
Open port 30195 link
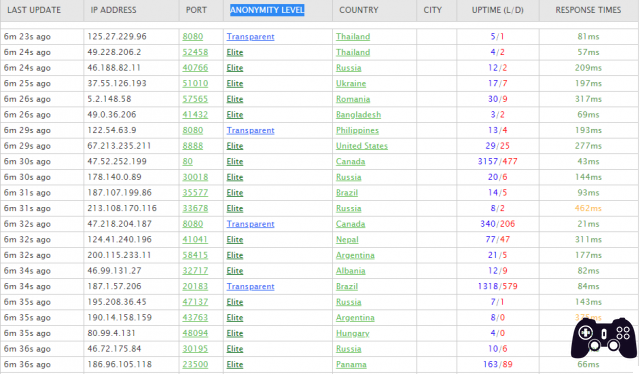click(x=195, y=349)
